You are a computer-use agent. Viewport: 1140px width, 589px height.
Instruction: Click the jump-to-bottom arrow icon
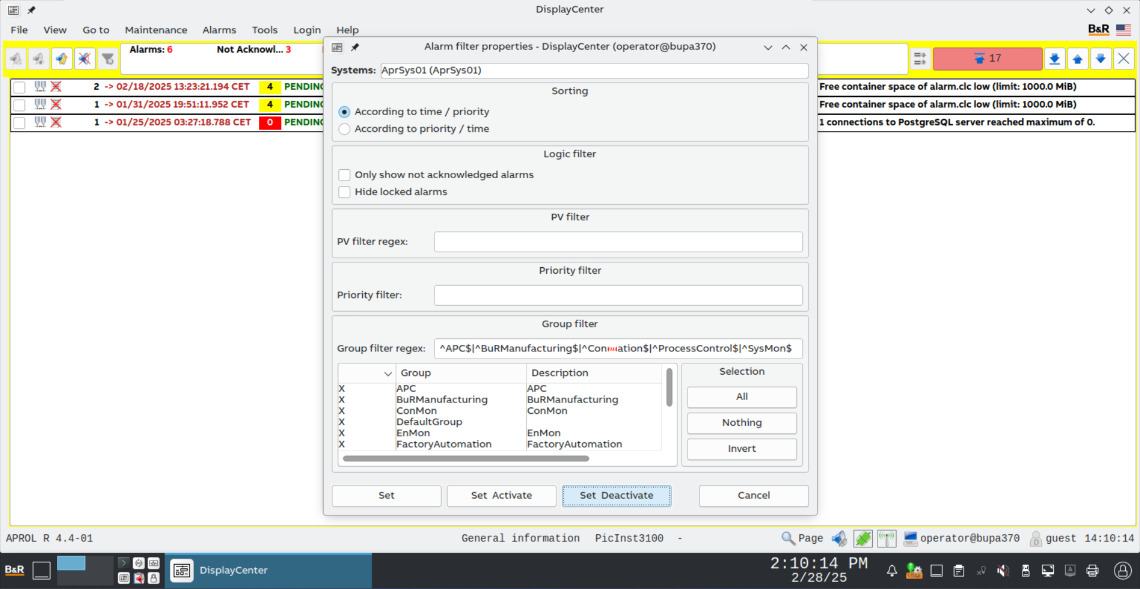[x=1054, y=59]
